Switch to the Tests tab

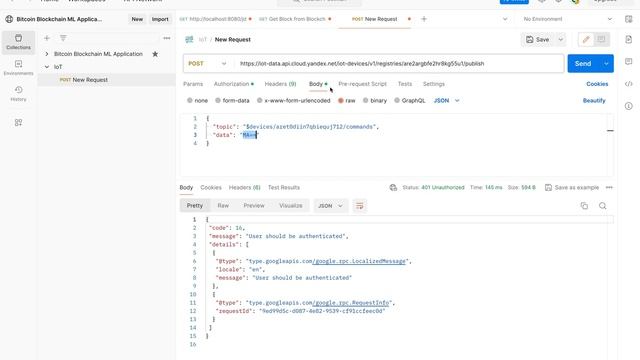point(404,84)
